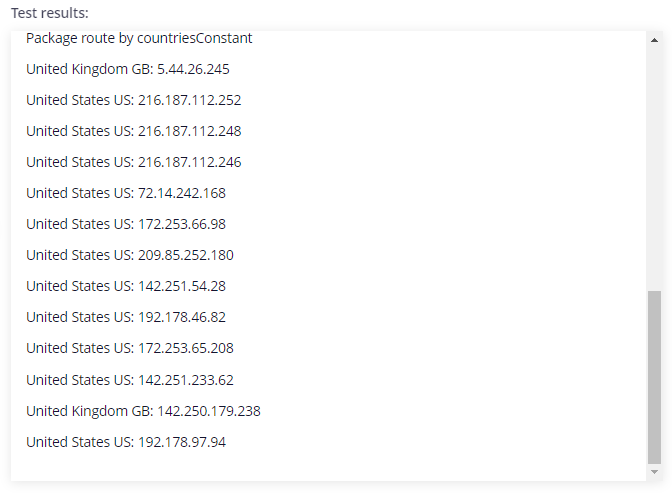Select the United Kingdom GB: 5.44.26.245 line
The width and height of the screenshot is (672, 493).
click(128, 69)
